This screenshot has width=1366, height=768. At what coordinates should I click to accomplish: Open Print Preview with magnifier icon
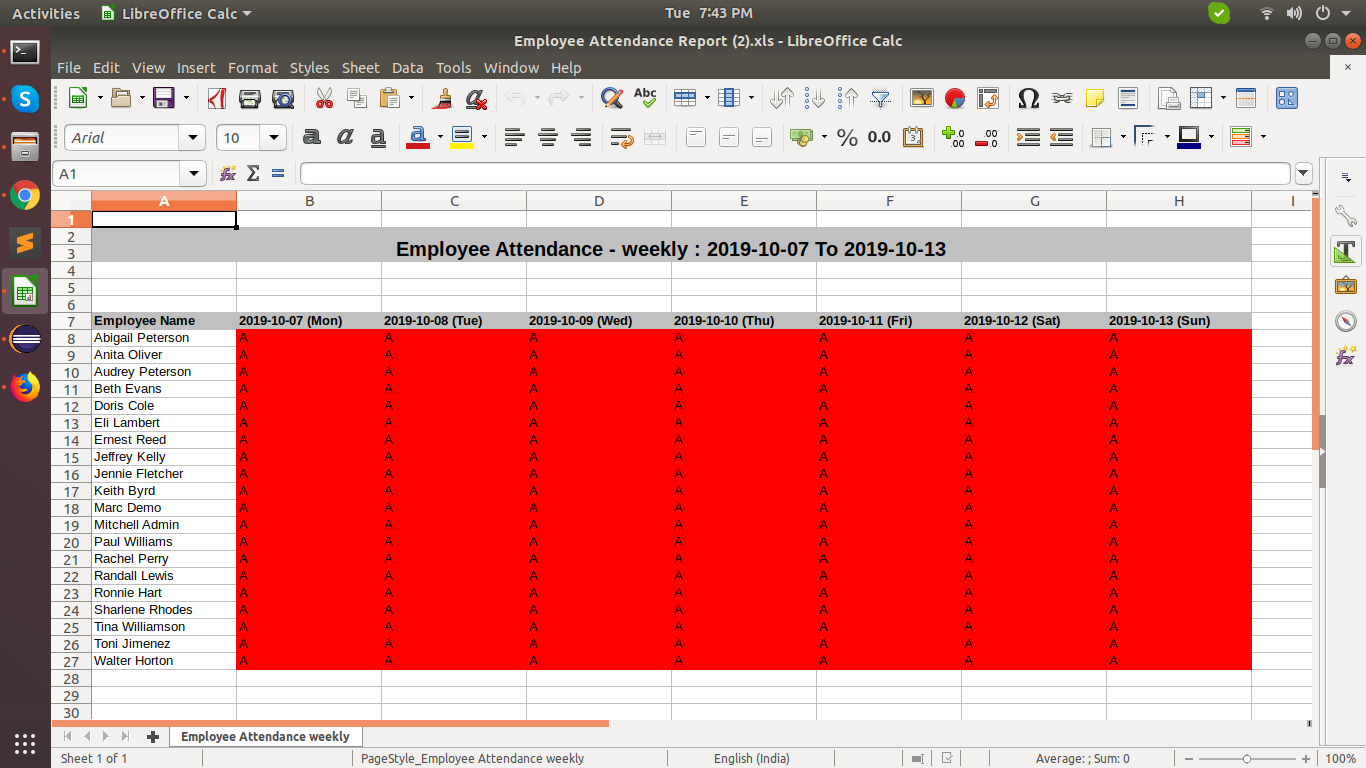pyautogui.click(x=284, y=98)
